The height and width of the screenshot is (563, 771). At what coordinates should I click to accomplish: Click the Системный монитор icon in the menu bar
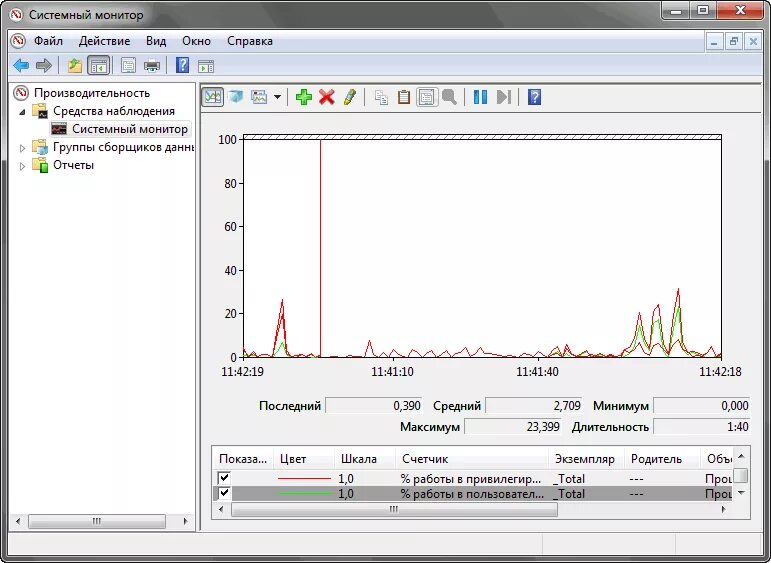click(18, 41)
